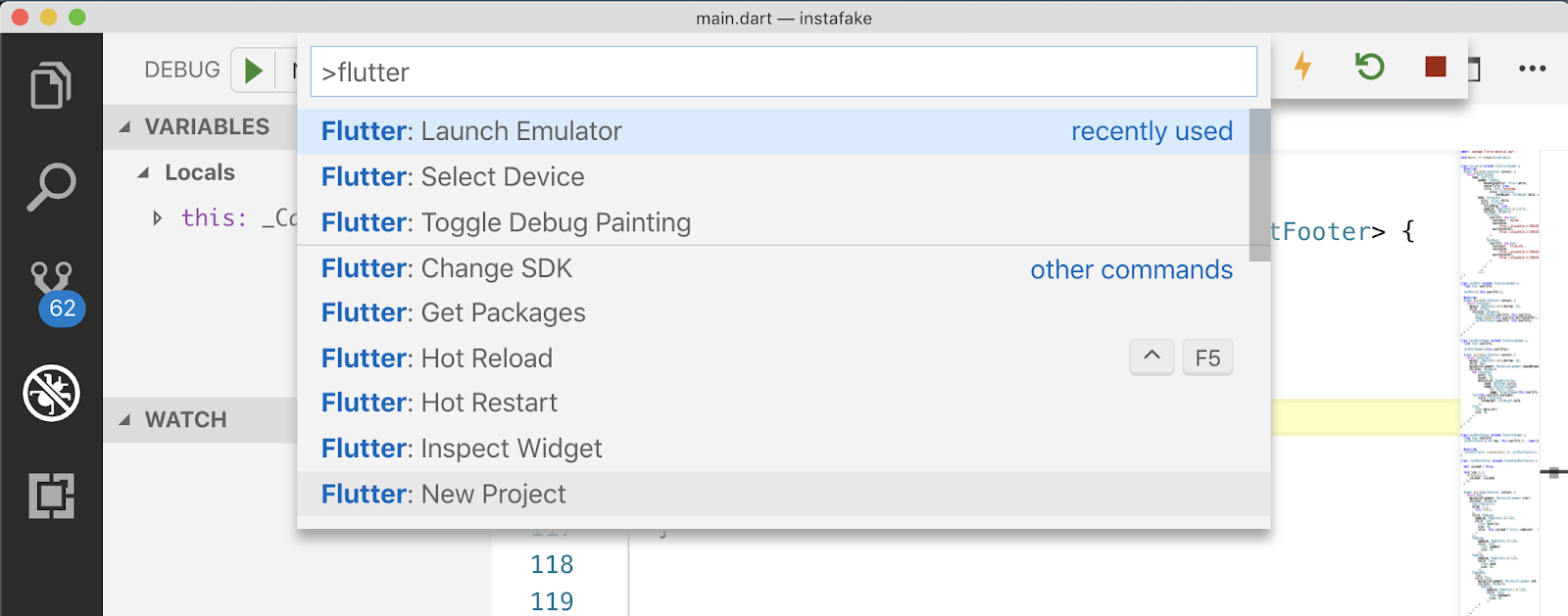Select Flutter: Launch Emulator command
The image size is (1568, 616).
[x=773, y=131]
